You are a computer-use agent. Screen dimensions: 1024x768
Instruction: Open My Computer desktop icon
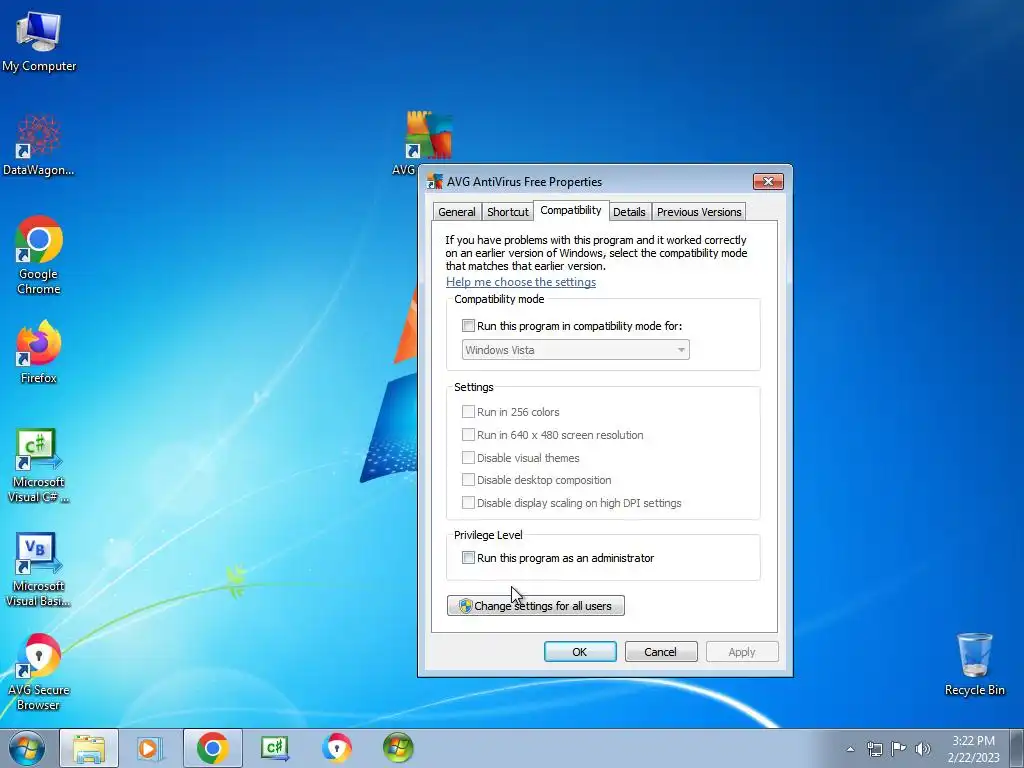click(x=39, y=41)
